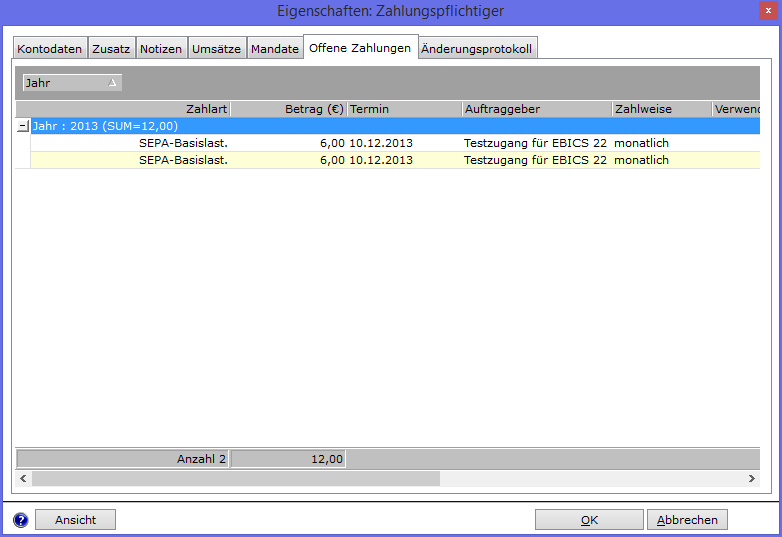Click monatlich in the yellow row
The image size is (782, 537).
coord(641,160)
